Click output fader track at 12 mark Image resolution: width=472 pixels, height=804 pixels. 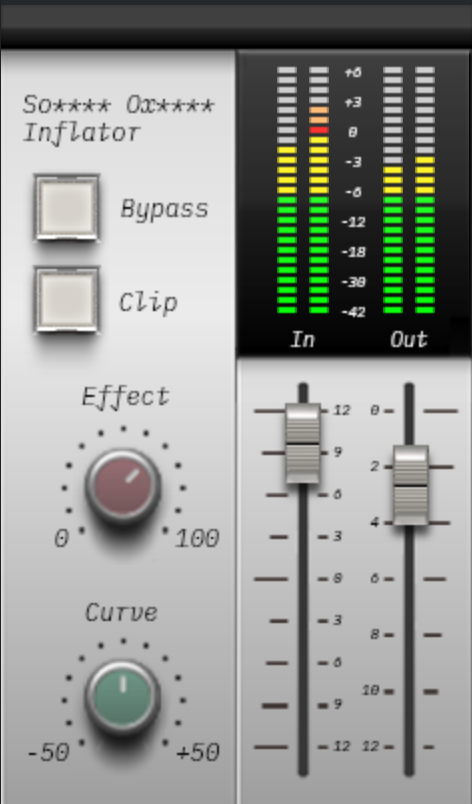pos(409,747)
